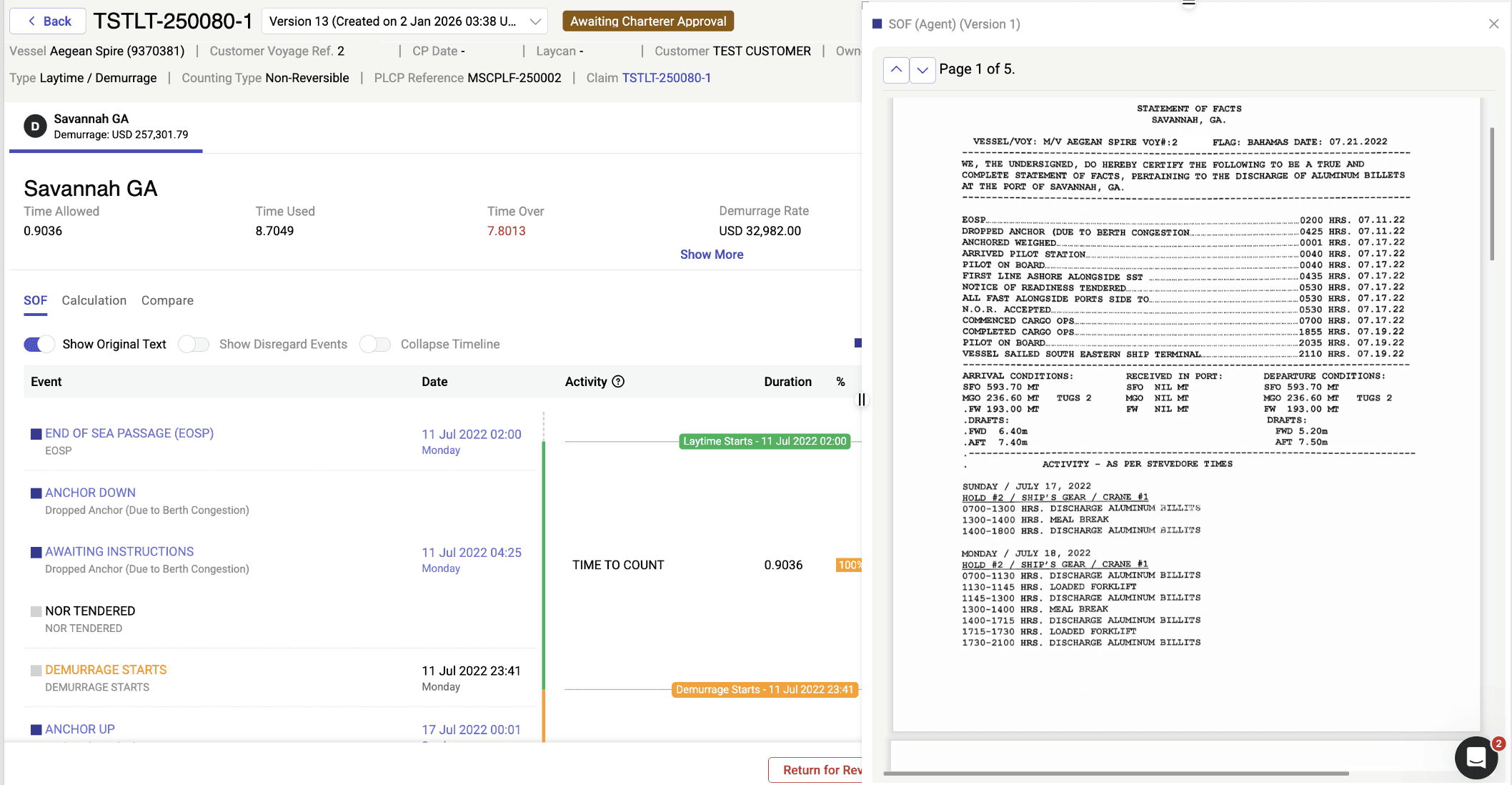Viewport: 1512px width, 785px height.
Task: Go to previous SOF page with up arrow
Action: tap(896, 70)
